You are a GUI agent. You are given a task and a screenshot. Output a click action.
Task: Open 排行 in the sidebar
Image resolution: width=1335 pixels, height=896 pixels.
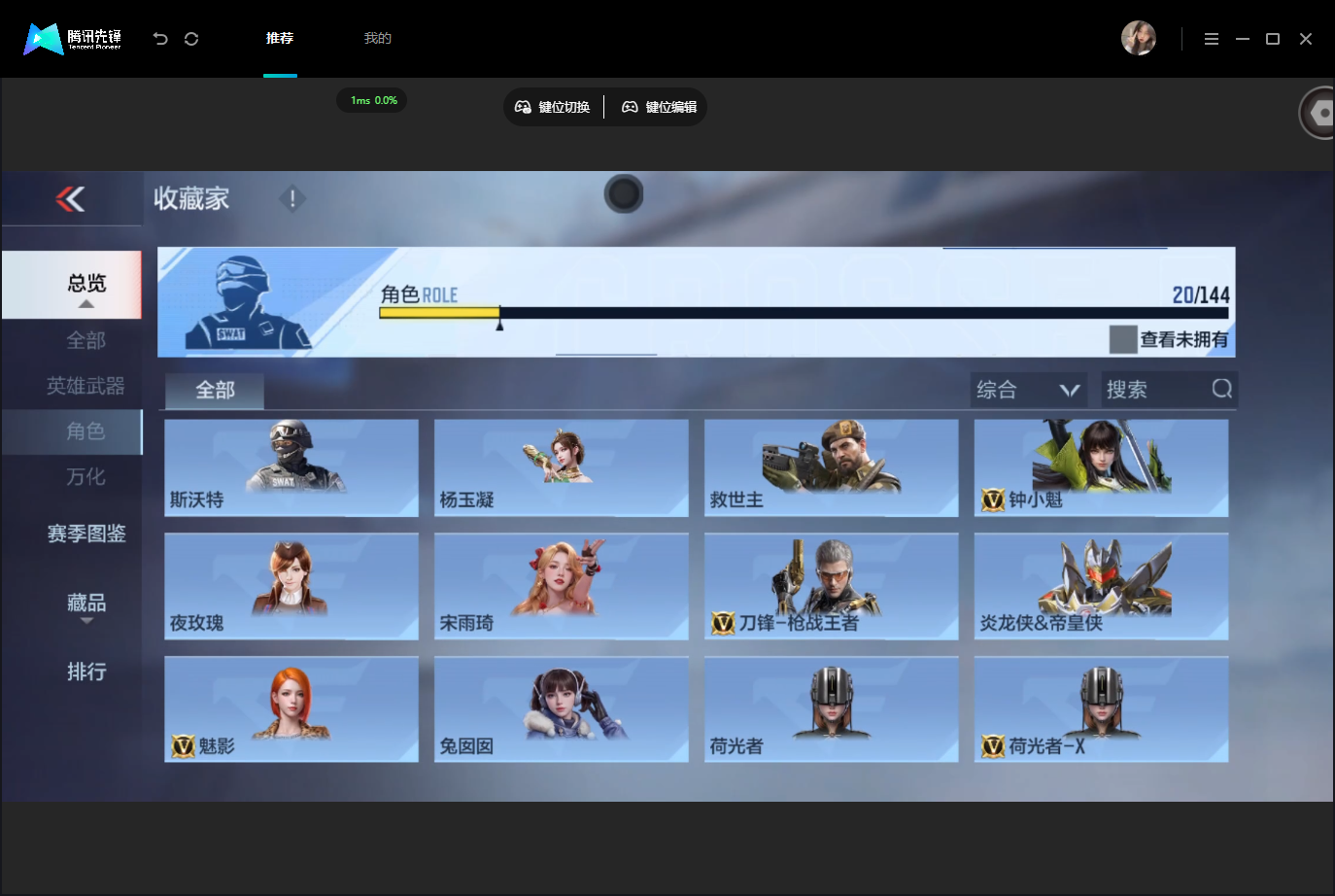(86, 672)
